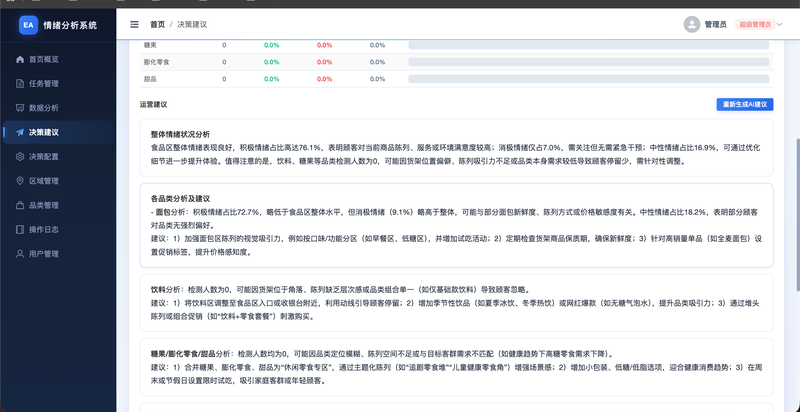This screenshot has width=800, height=412.
Task: Click the document icon beside 任务管理
Action: coord(20,84)
